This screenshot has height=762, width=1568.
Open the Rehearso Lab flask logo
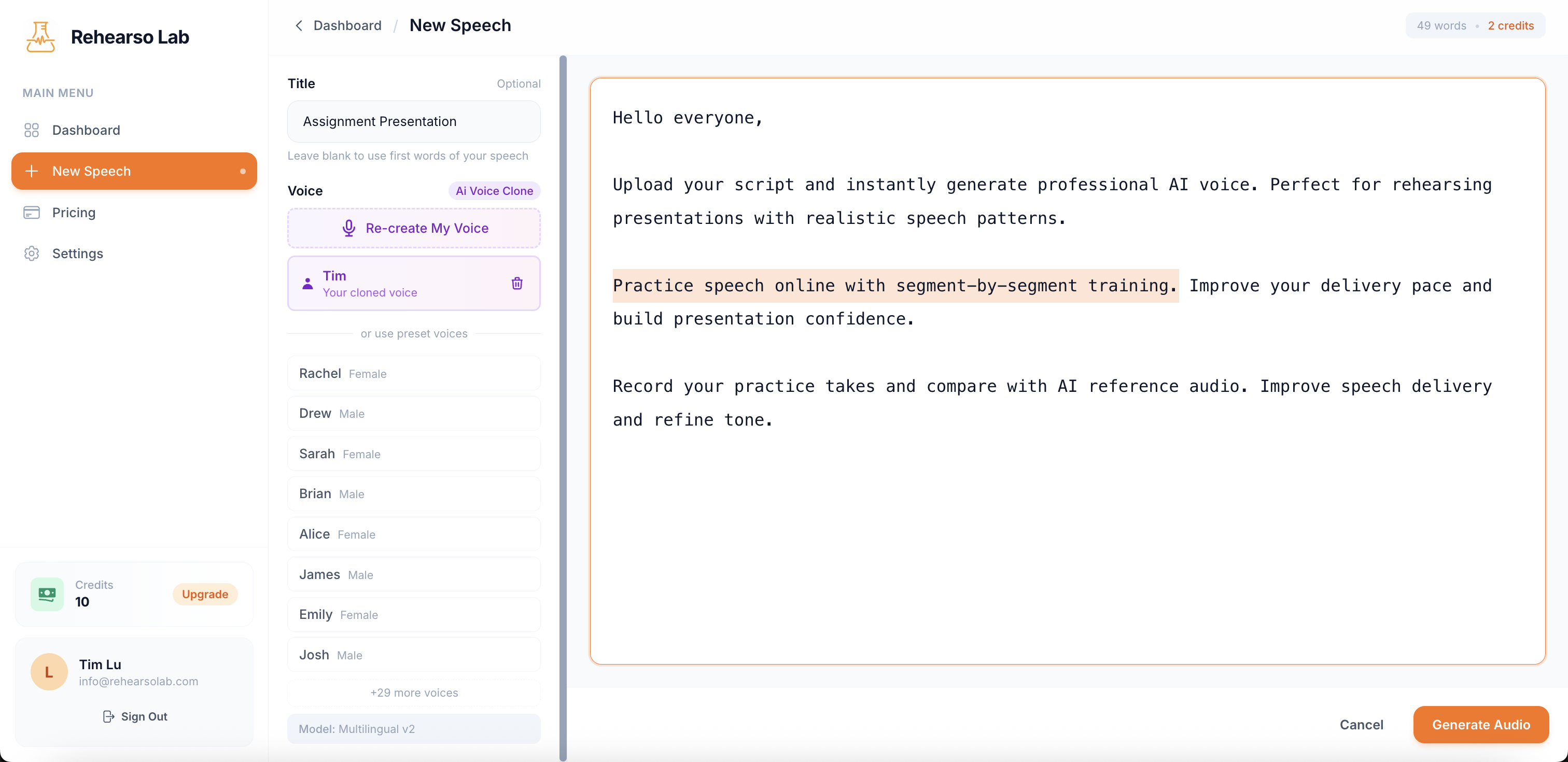coord(39,36)
